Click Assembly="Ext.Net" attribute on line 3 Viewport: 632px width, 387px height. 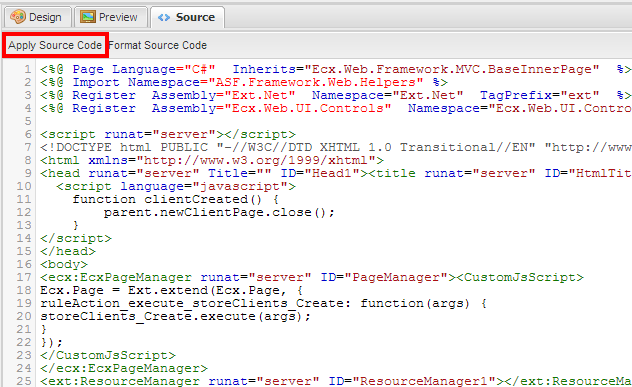pyautogui.click(x=224, y=95)
